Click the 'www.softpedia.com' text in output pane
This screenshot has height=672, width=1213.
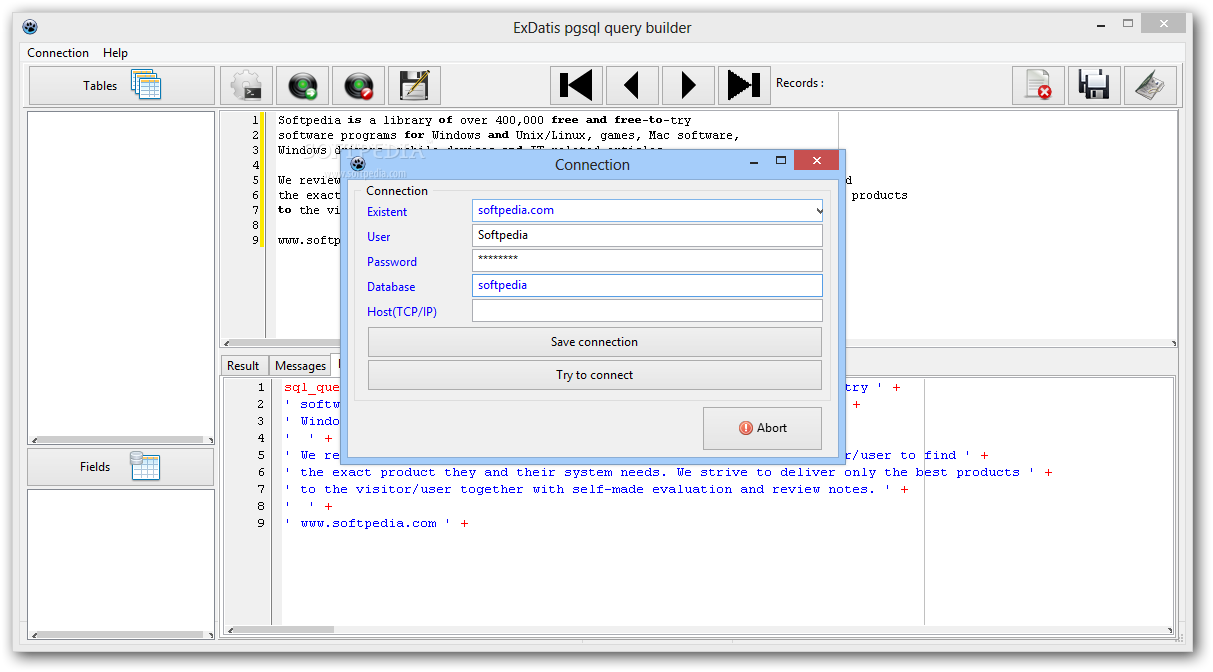[x=368, y=523]
